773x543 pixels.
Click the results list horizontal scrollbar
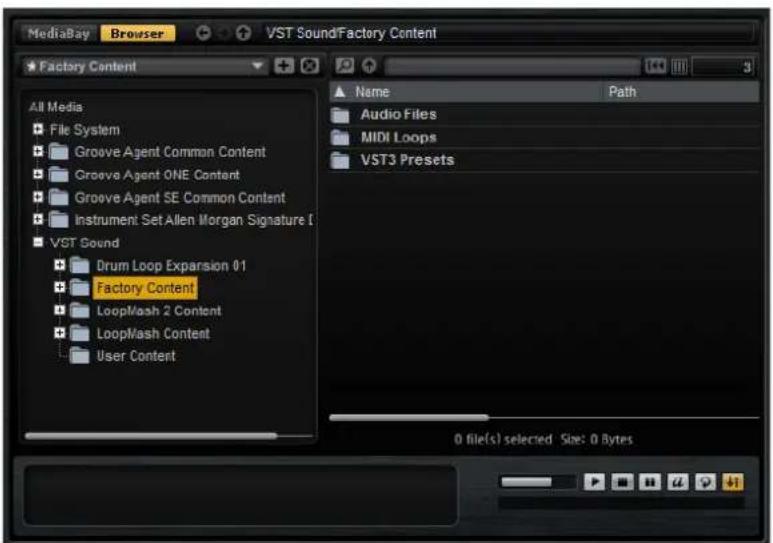click(409, 417)
